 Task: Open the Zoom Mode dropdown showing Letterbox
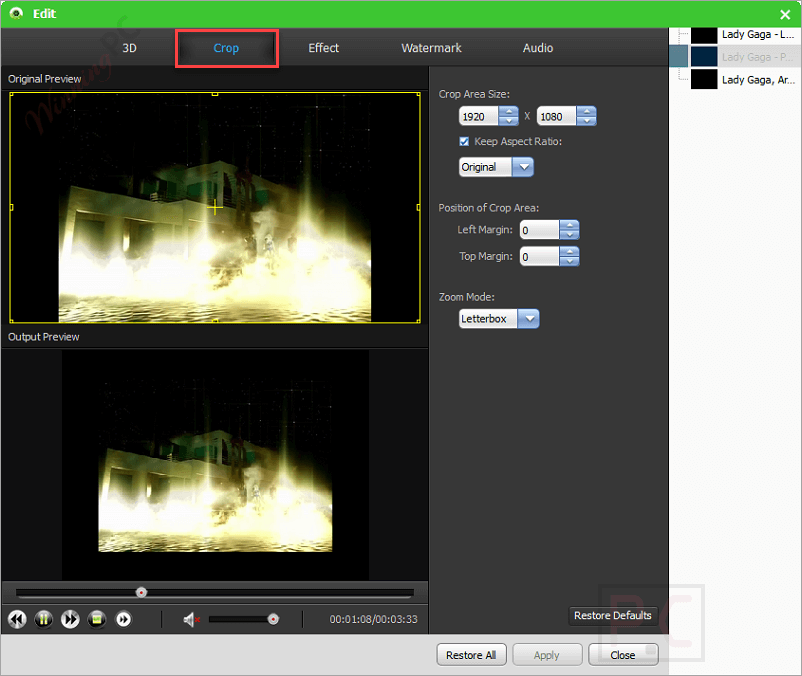coord(499,319)
